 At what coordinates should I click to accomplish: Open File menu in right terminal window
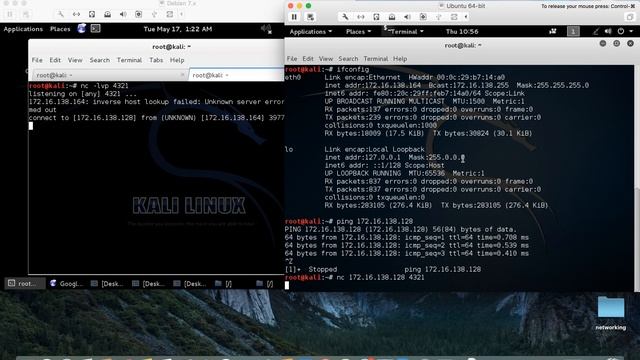pos(292,59)
